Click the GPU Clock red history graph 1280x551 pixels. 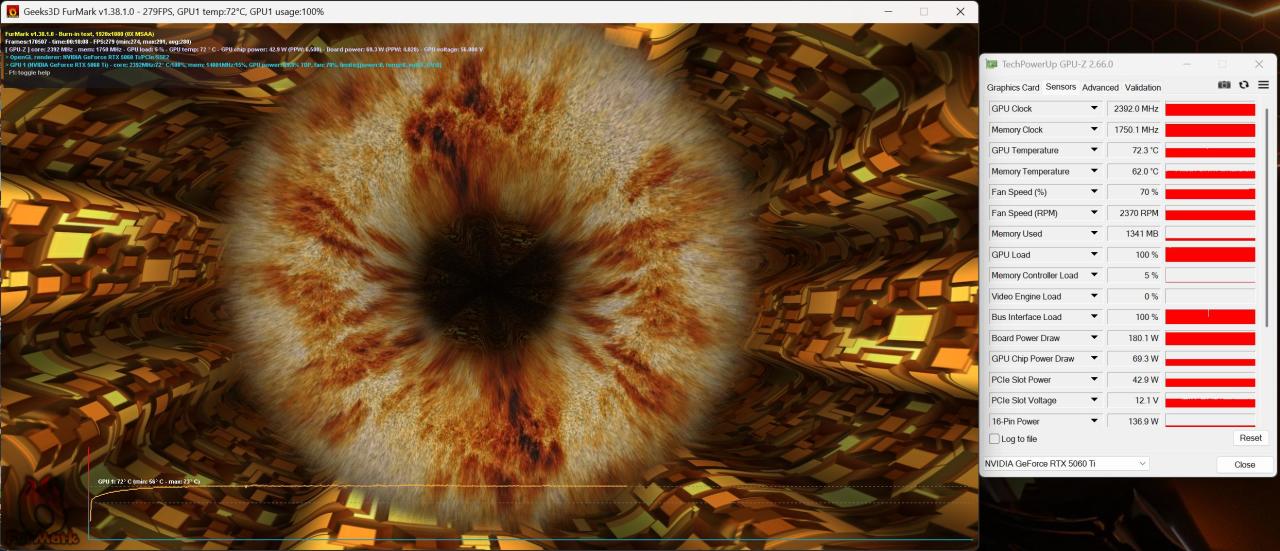pyautogui.click(x=1210, y=109)
